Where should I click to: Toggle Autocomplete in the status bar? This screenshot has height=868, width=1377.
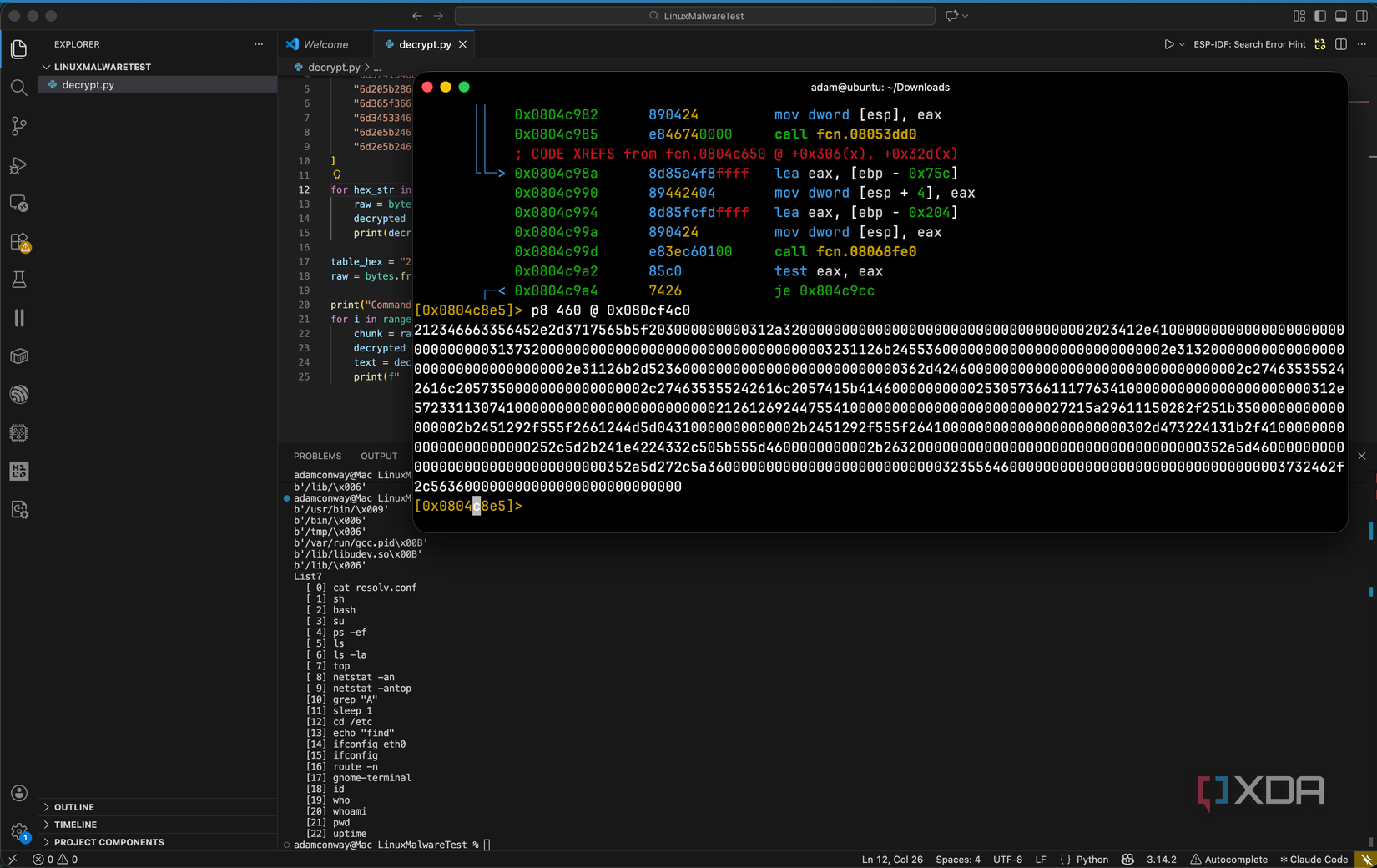1229,859
